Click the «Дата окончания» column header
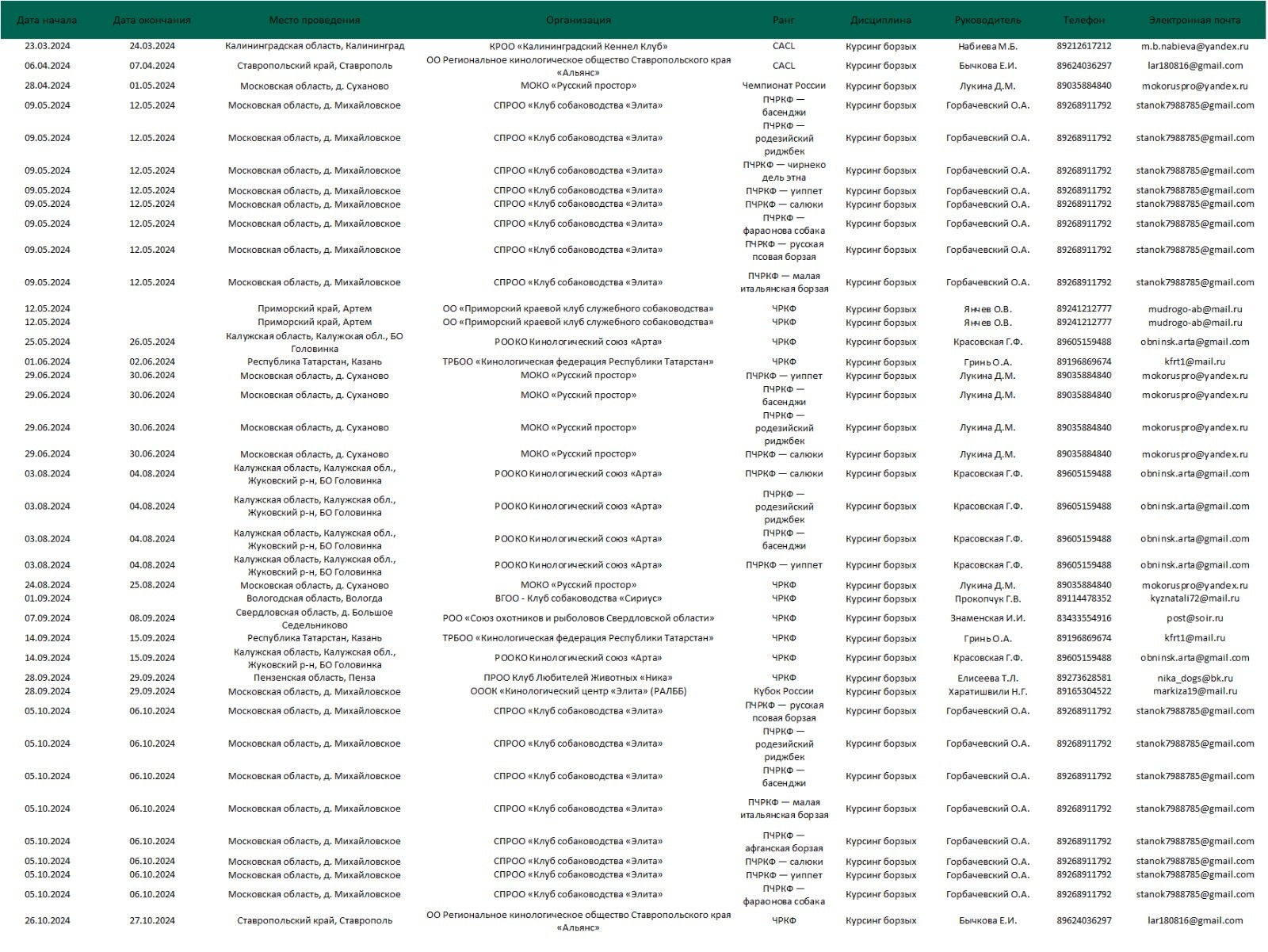1268x952 pixels. click(152, 20)
